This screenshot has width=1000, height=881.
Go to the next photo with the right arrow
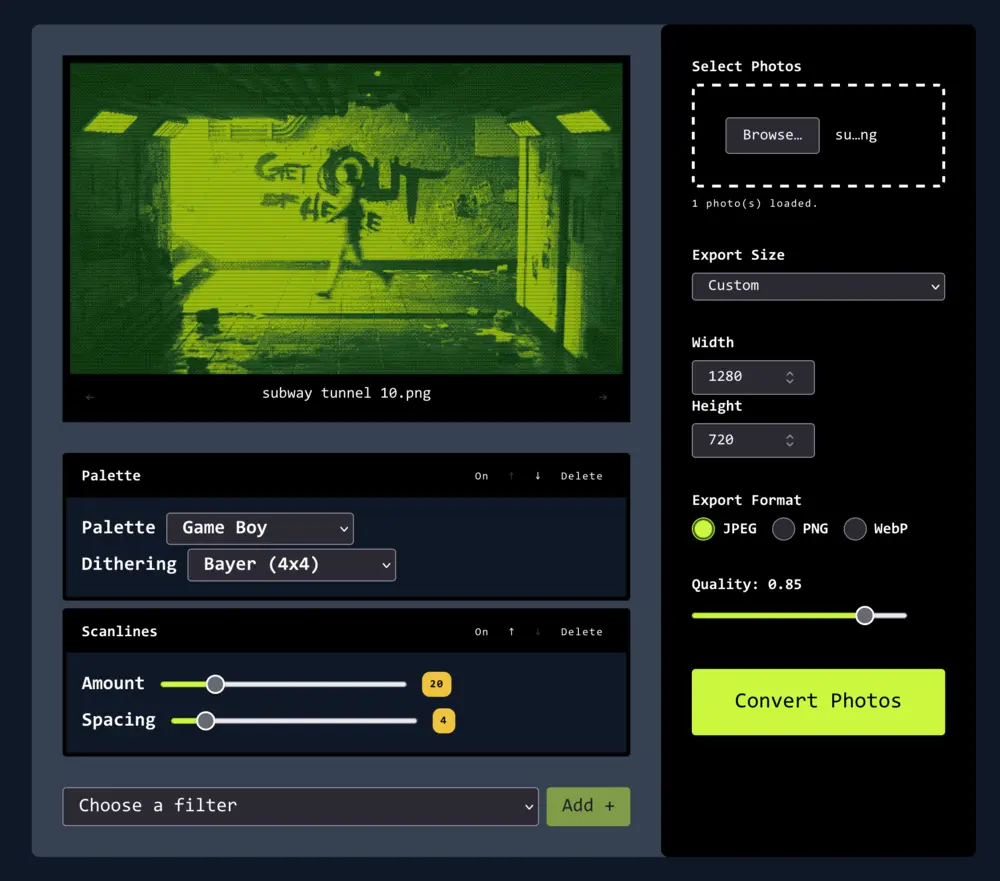[603, 395]
